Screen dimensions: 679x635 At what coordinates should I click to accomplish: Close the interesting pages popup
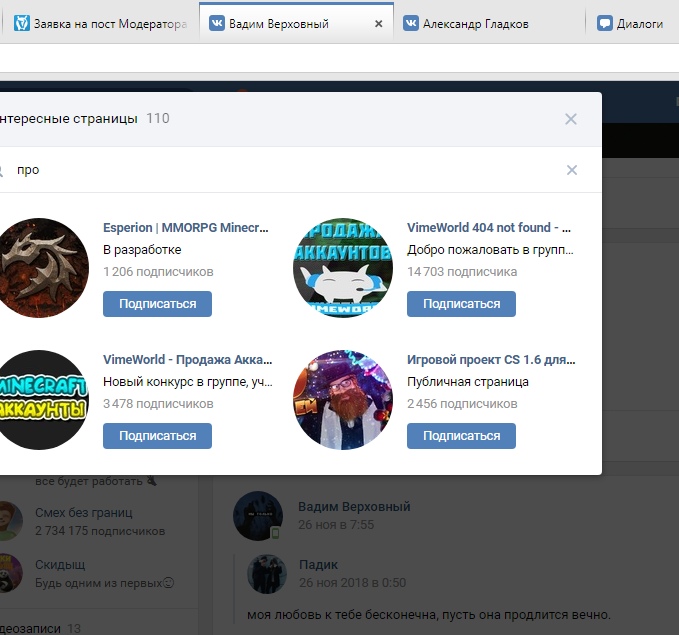tap(571, 119)
